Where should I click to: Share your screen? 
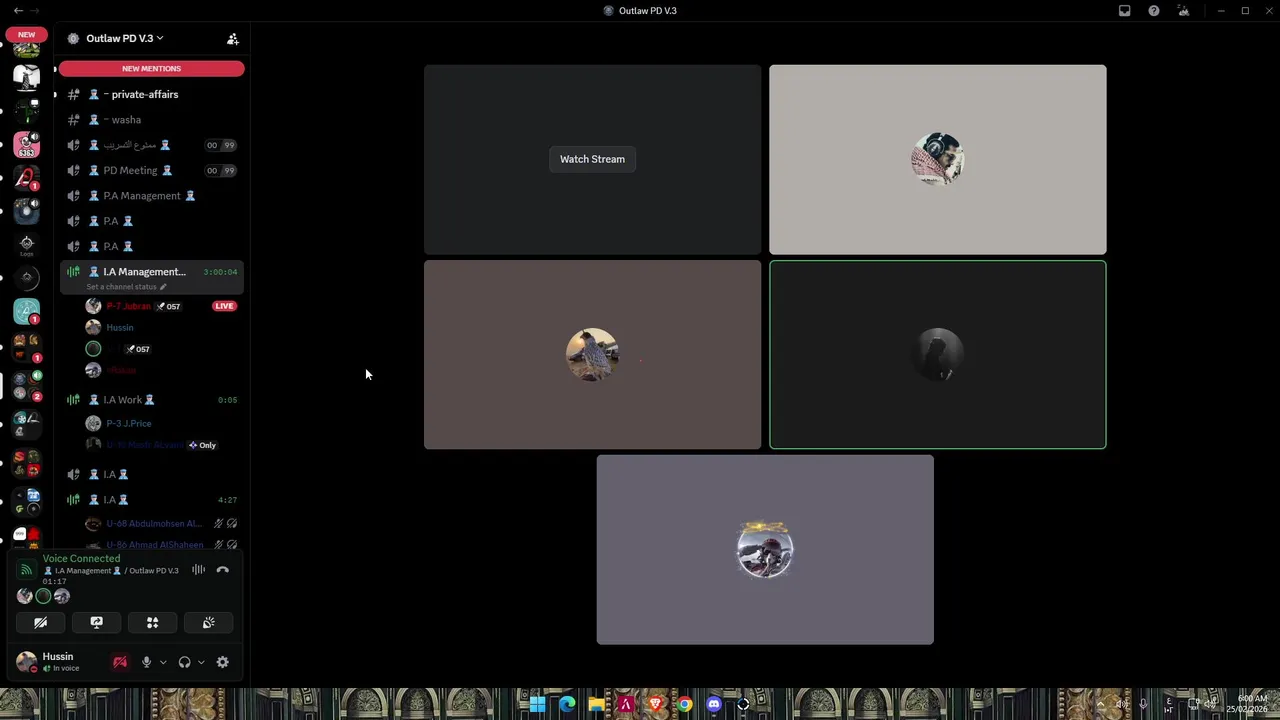point(97,622)
